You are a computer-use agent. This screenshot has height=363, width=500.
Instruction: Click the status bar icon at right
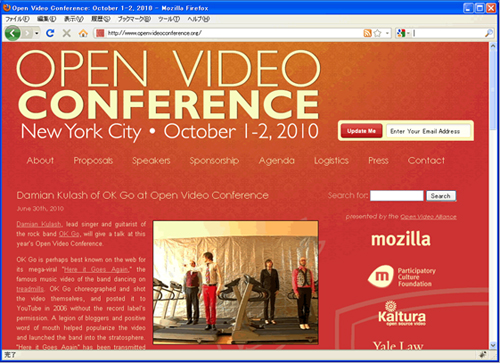[483, 355]
